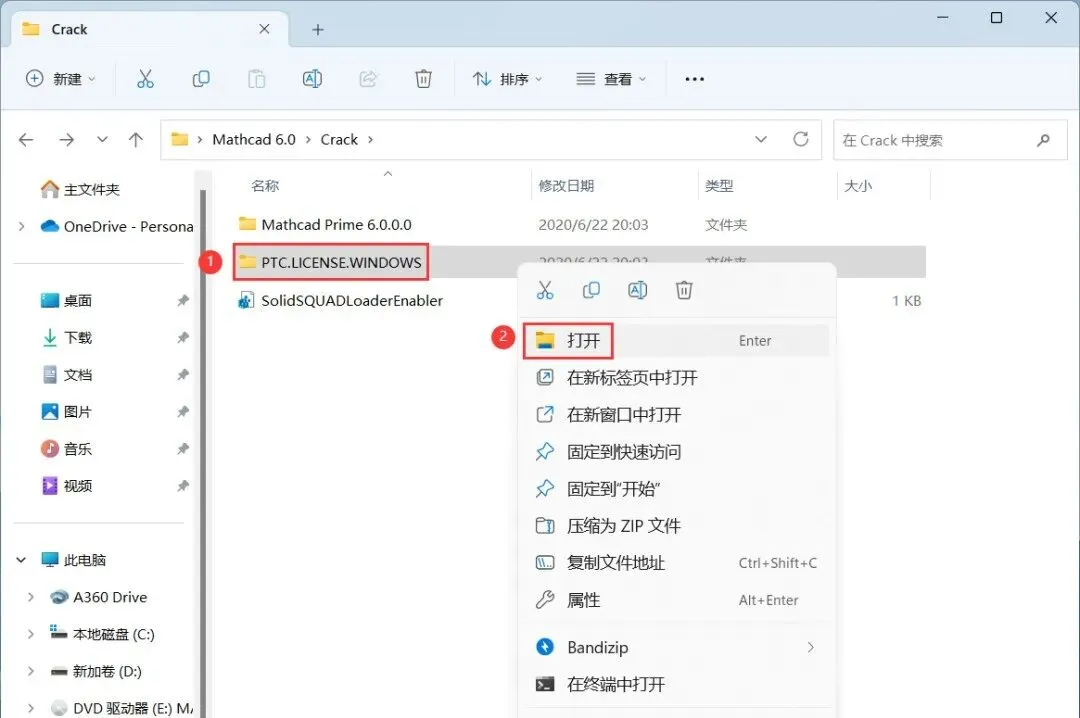
Task: Choose 复制文件地址 in context menu
Action: coord(676,563)
